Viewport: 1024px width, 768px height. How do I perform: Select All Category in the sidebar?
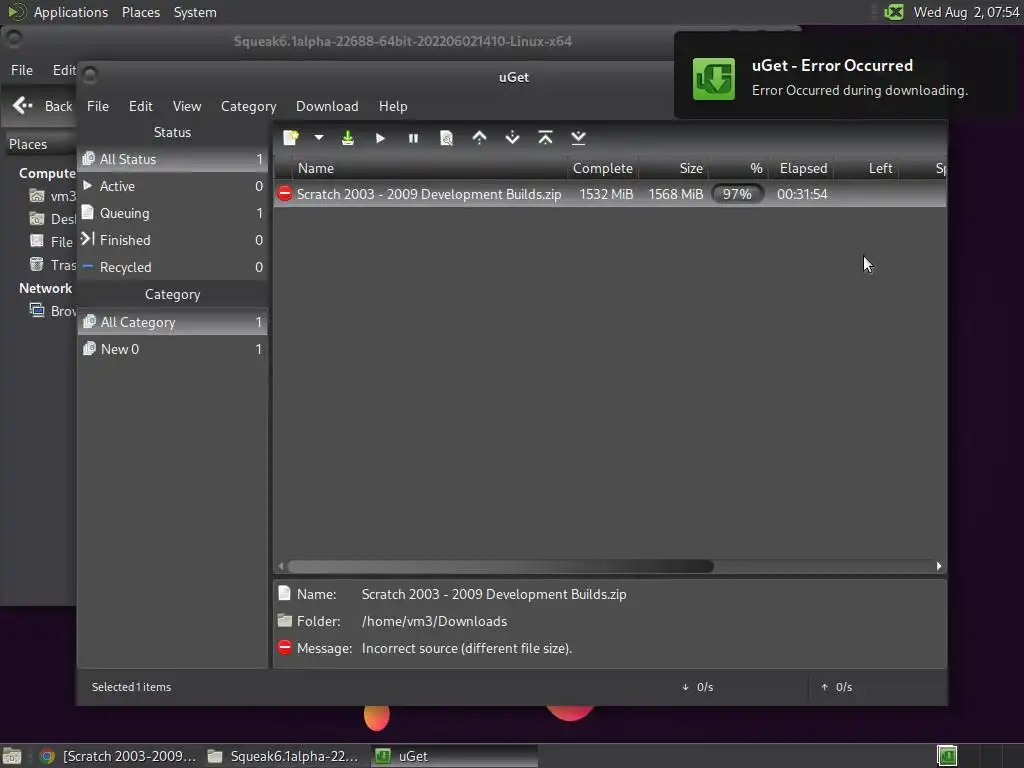click(173, 322)
